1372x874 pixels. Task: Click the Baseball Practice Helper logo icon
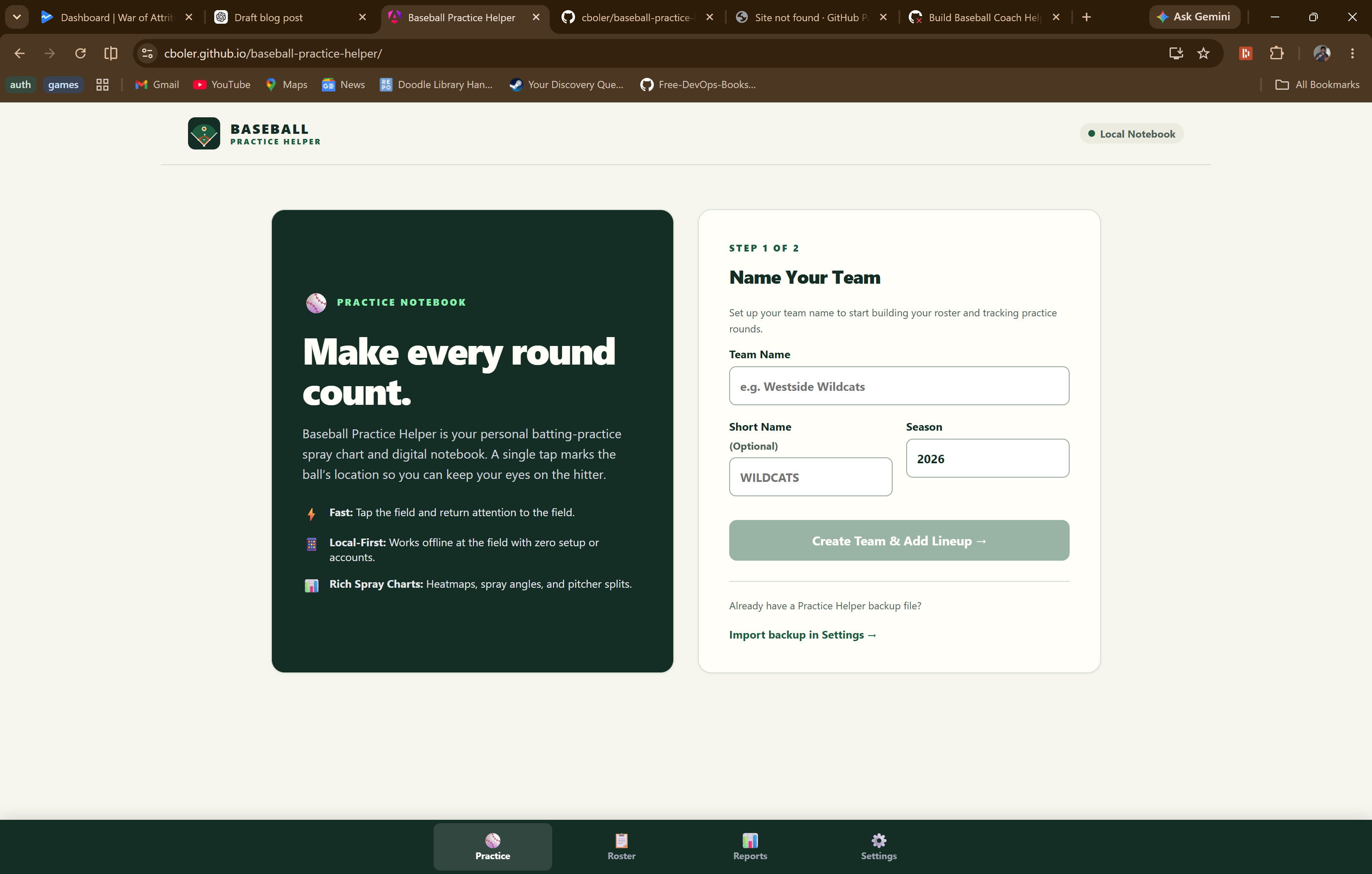(x=204, y=133)
